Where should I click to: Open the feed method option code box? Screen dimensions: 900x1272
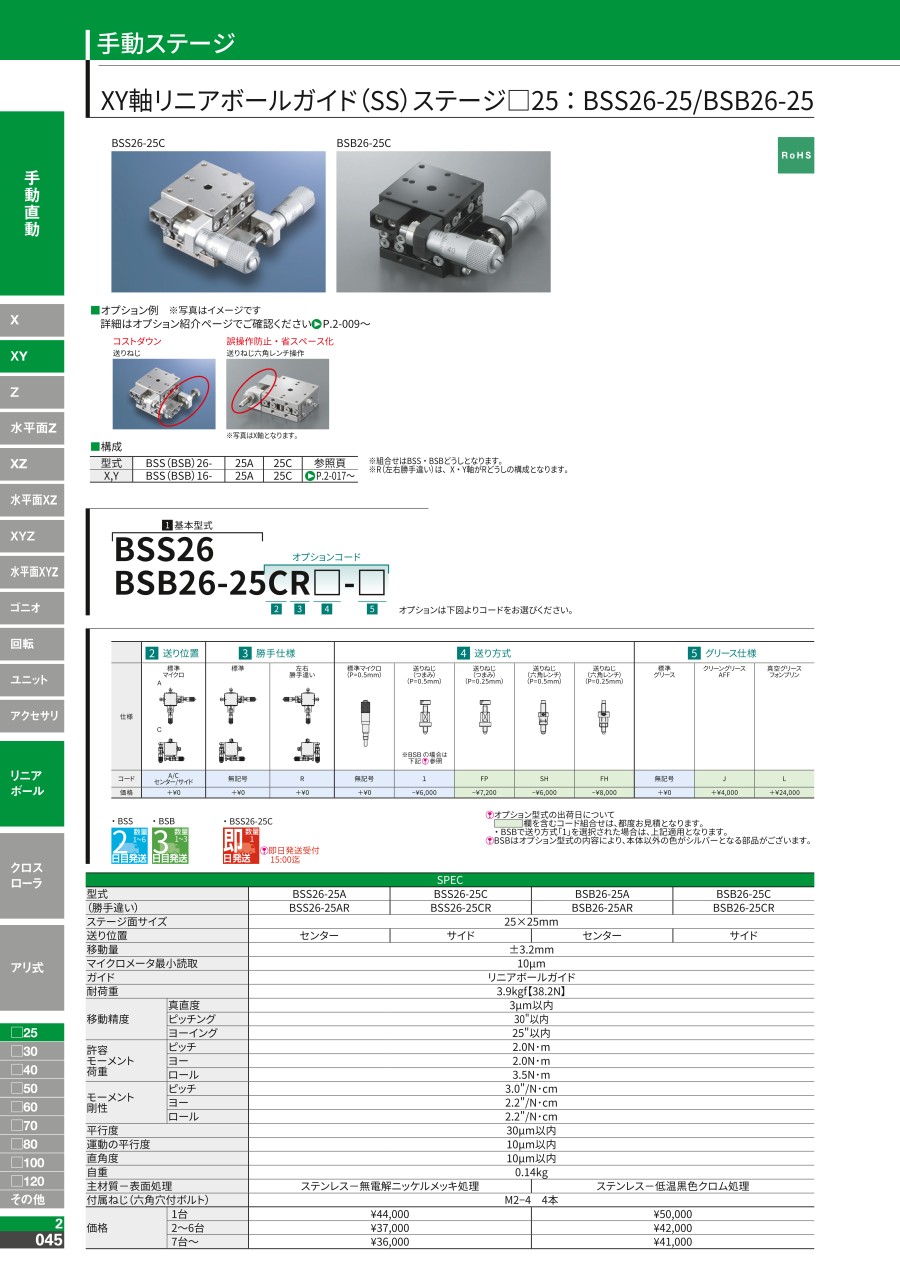(325, 580)
